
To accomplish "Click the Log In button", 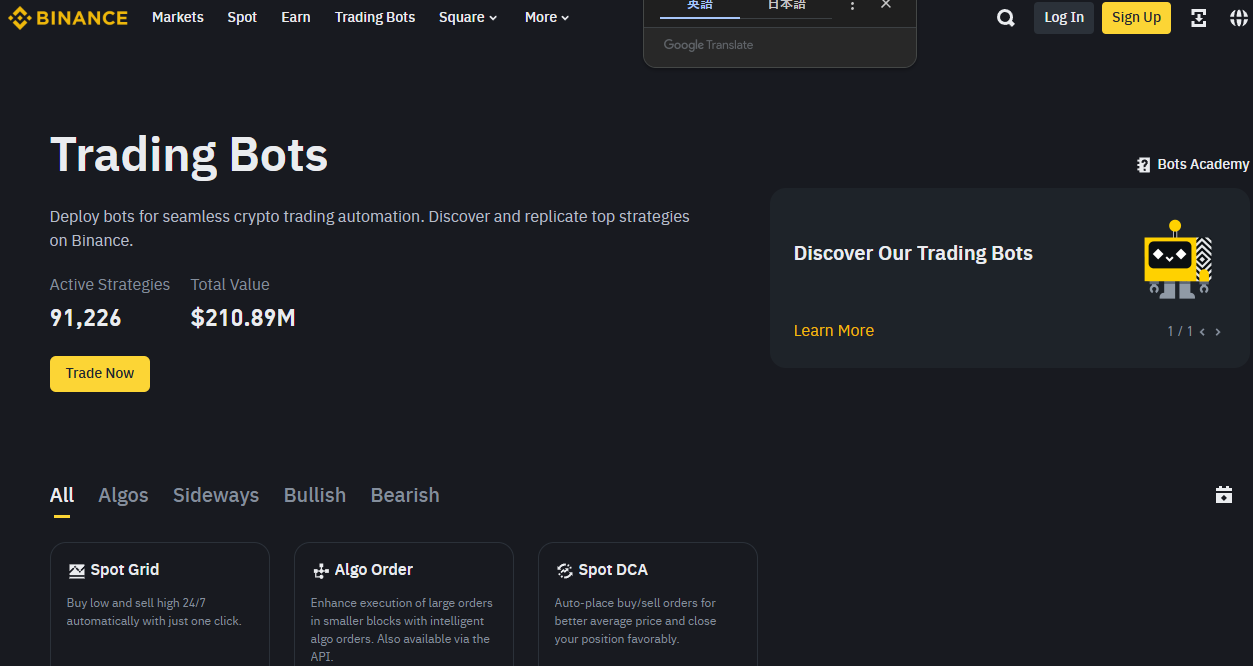I will 1064,18.
